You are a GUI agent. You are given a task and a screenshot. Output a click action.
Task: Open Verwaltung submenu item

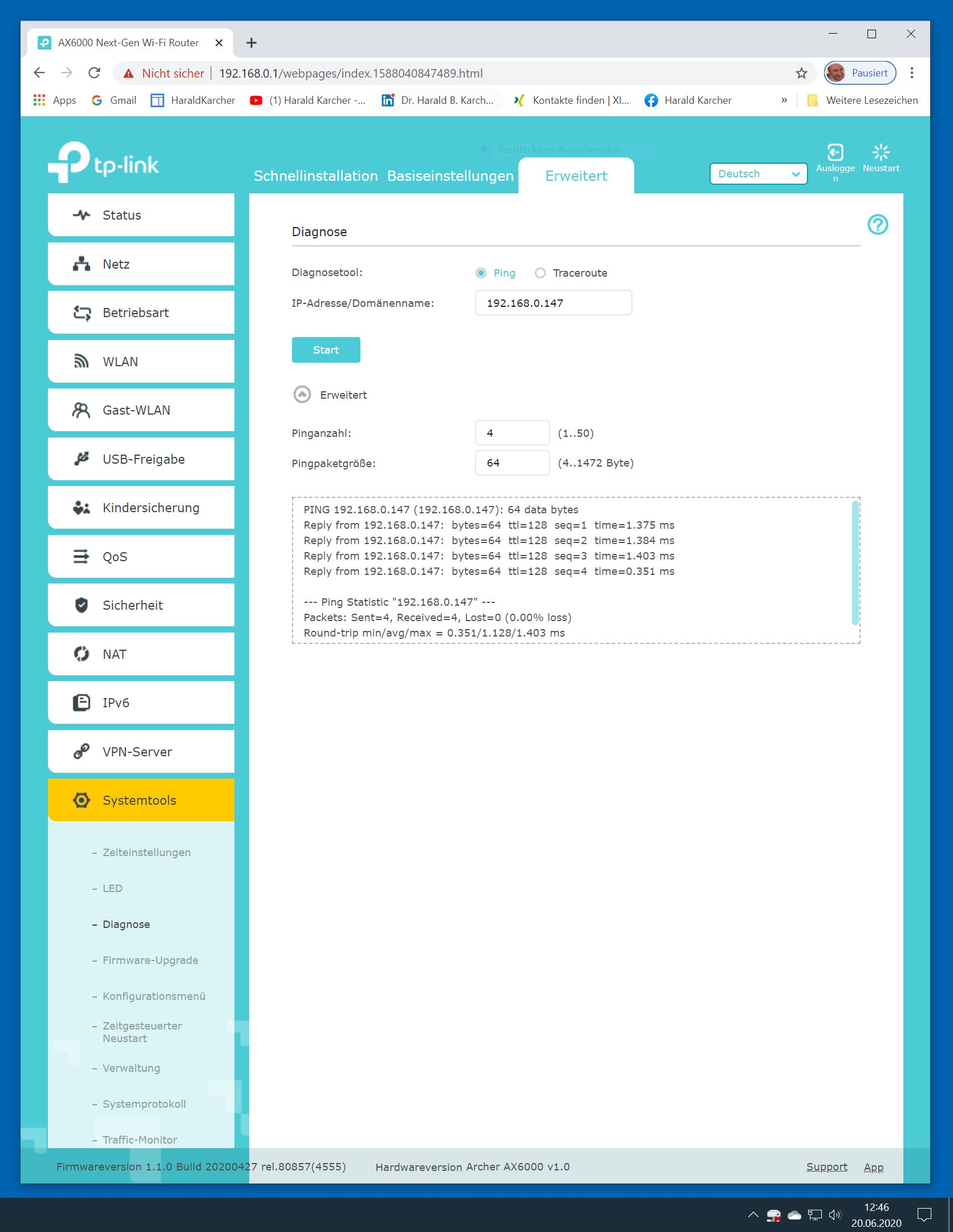click(x=131, y=1068)
